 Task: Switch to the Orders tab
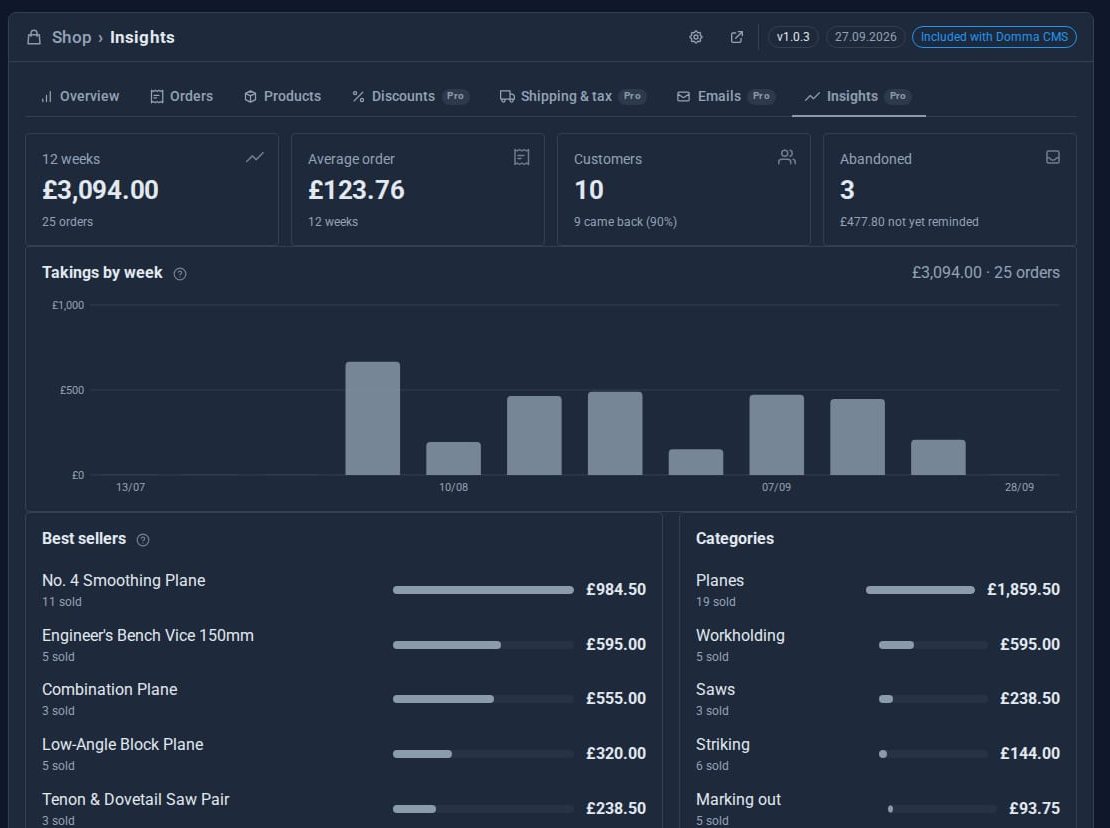(x=181, y=96)
